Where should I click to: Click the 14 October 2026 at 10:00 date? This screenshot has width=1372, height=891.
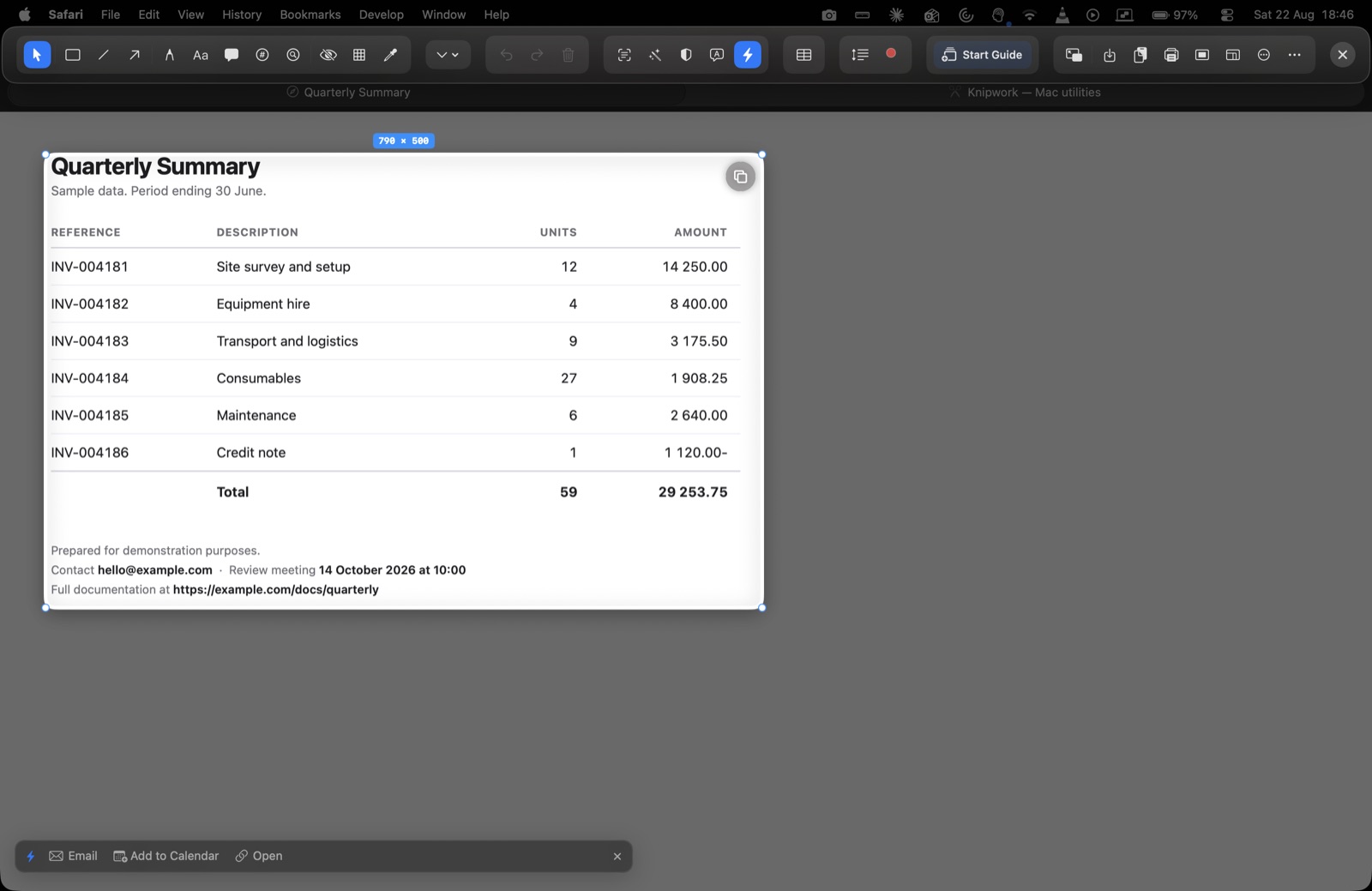[x=393, y=570]
